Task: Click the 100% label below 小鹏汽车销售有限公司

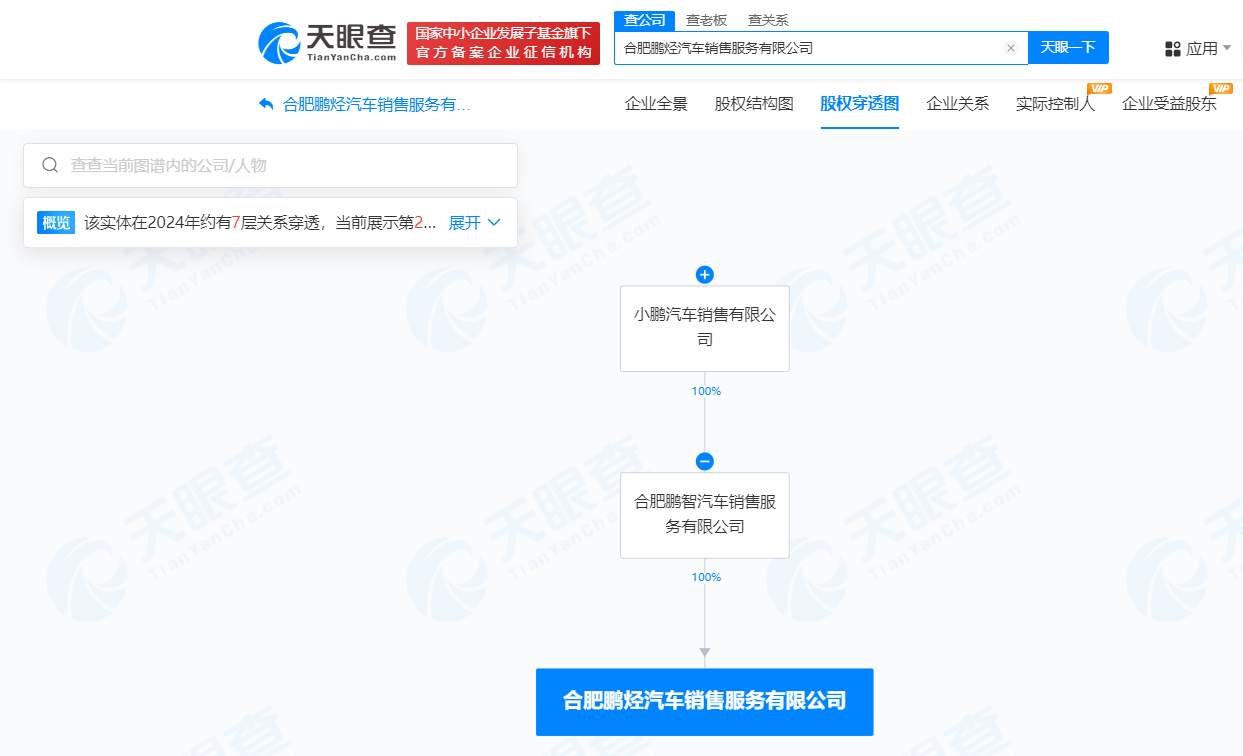Action: coord(706,391)
